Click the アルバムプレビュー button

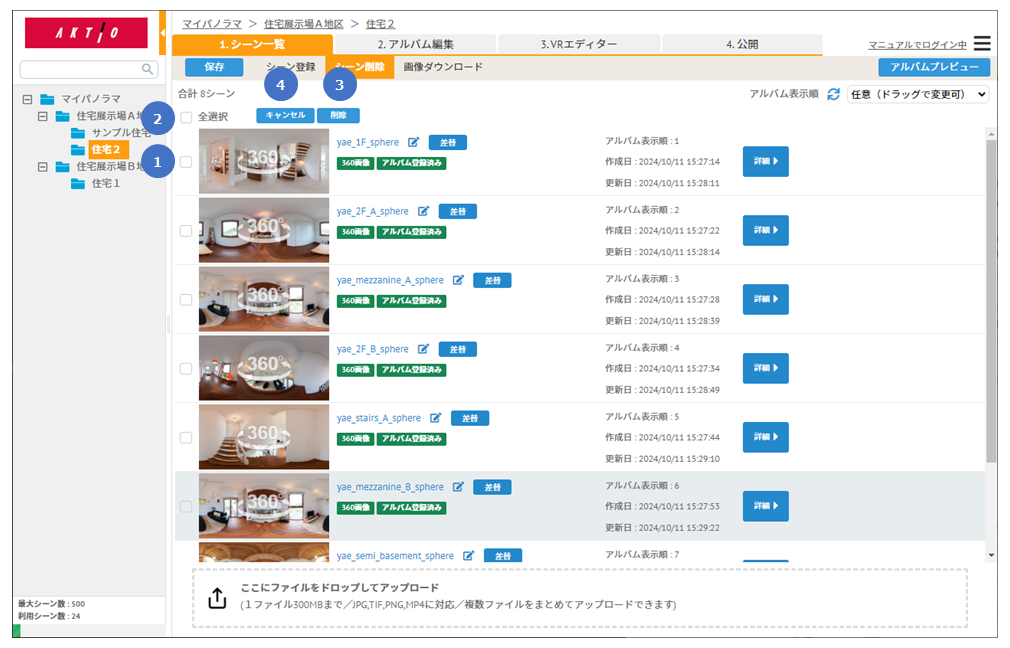(933, 67)
